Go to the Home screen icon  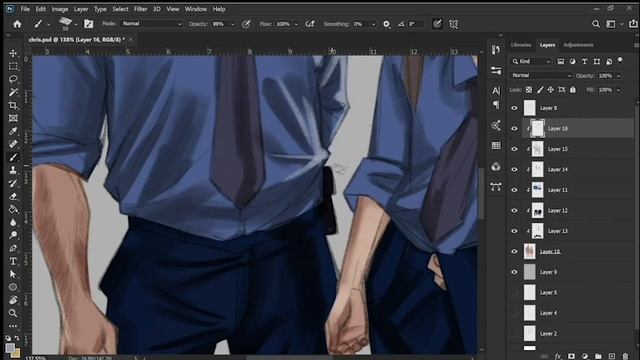(x=17, y=24)
